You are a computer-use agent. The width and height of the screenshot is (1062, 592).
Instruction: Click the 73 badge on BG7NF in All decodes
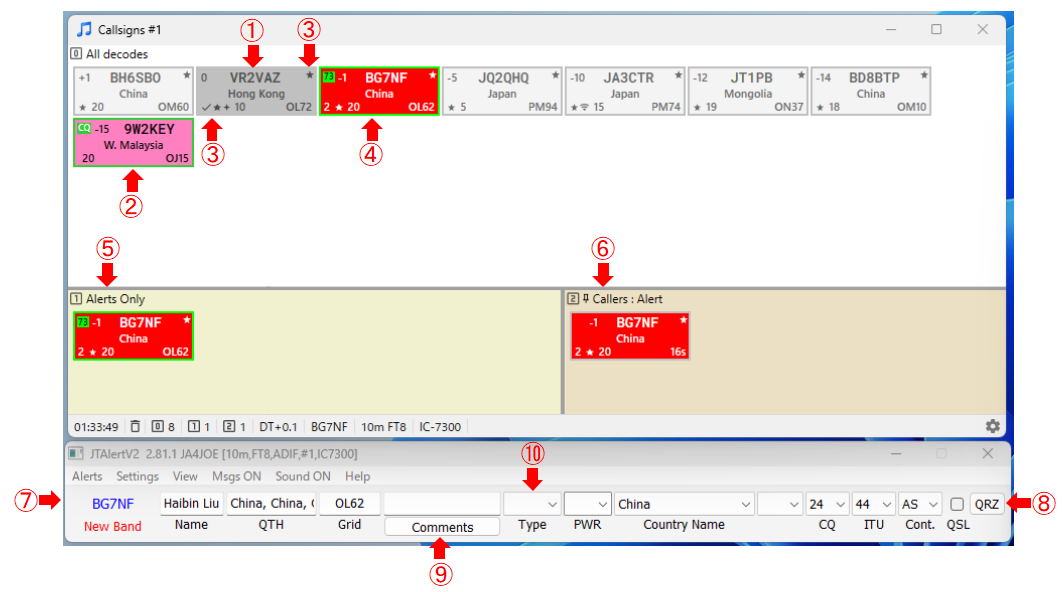328,77
